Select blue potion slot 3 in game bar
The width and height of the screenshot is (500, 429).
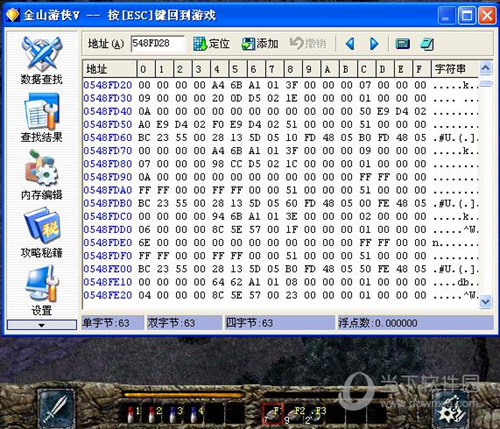[x=176, y=413]
